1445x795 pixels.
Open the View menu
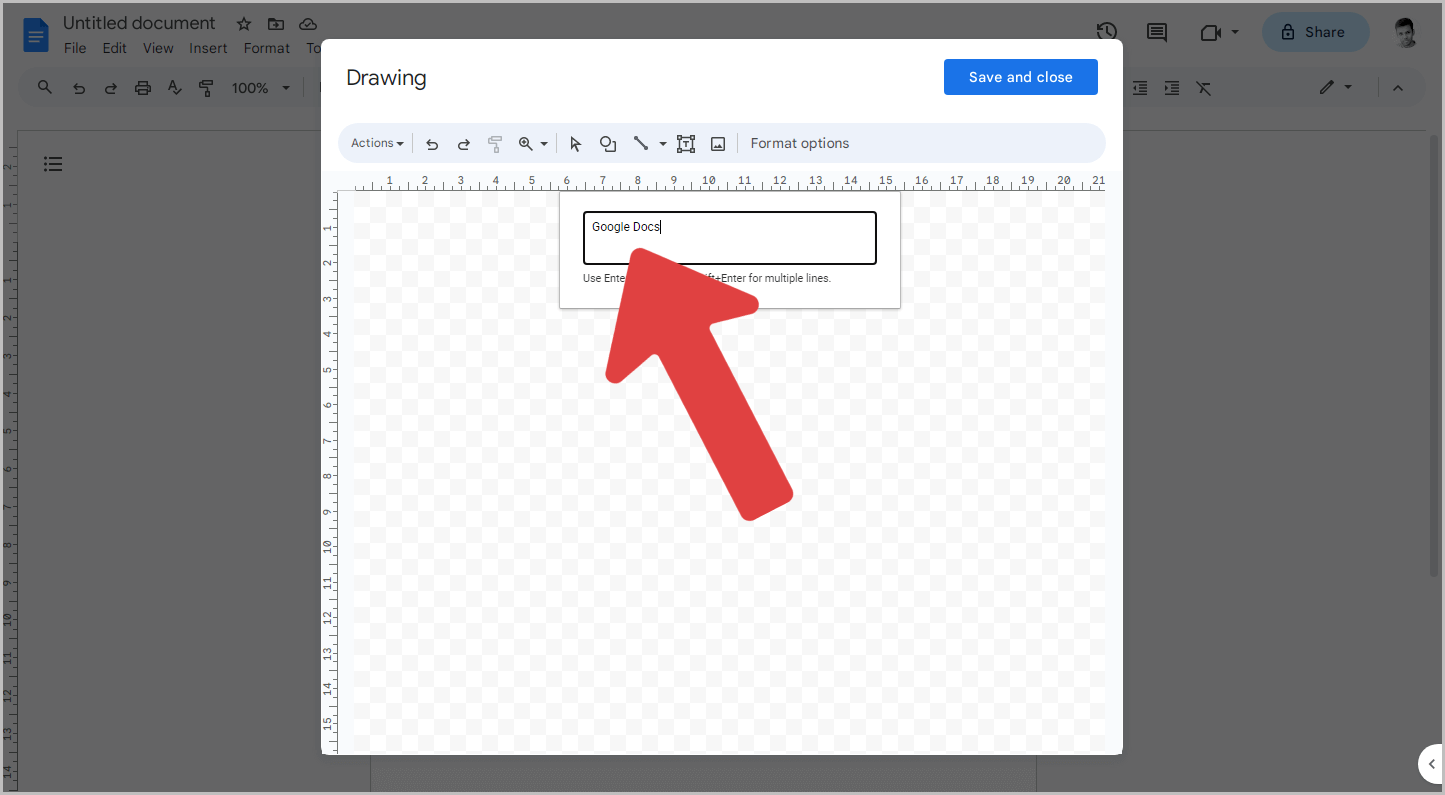point(158,48)
